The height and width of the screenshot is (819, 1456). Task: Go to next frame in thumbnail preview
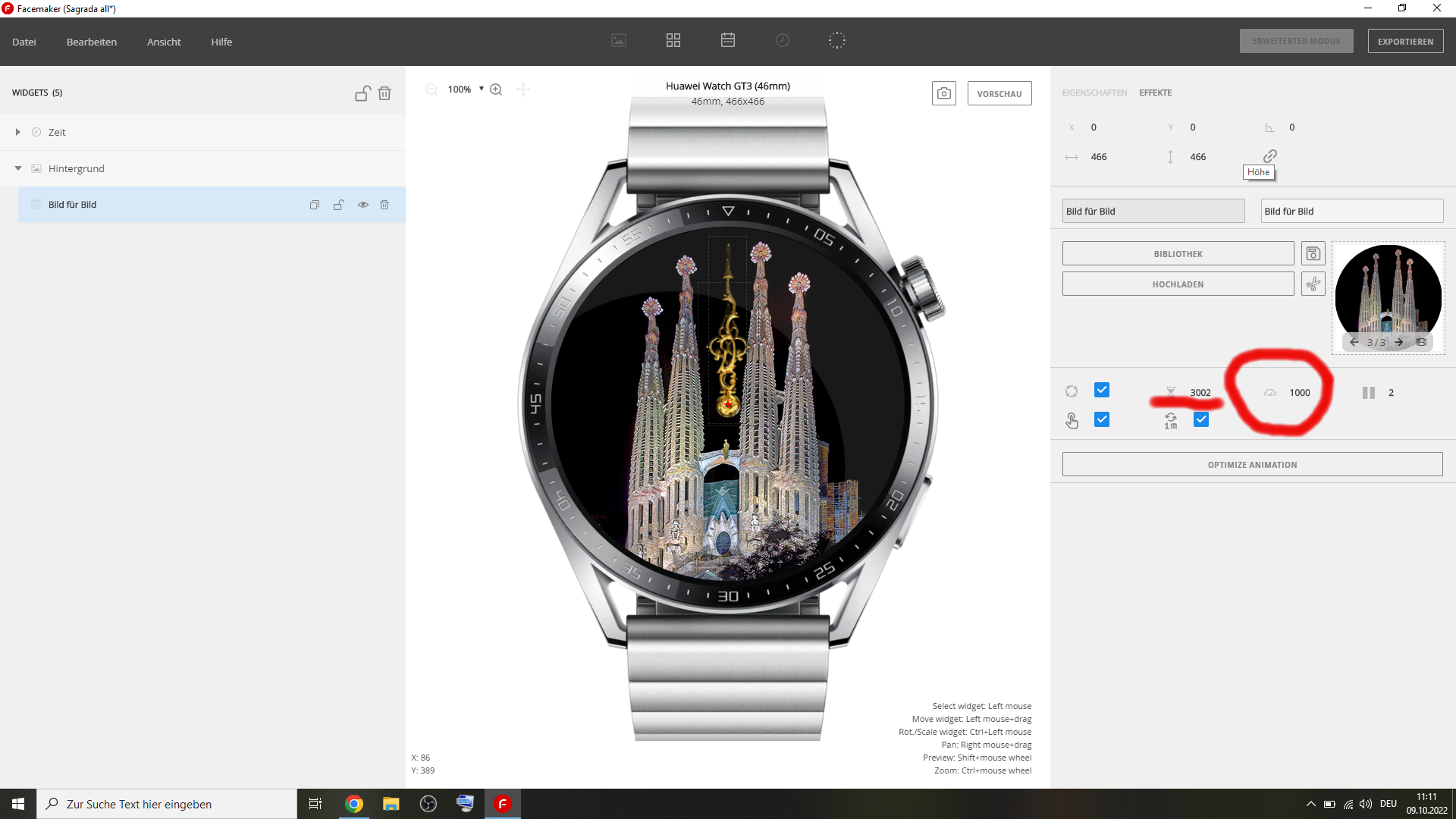click(x=1398, y=342)
